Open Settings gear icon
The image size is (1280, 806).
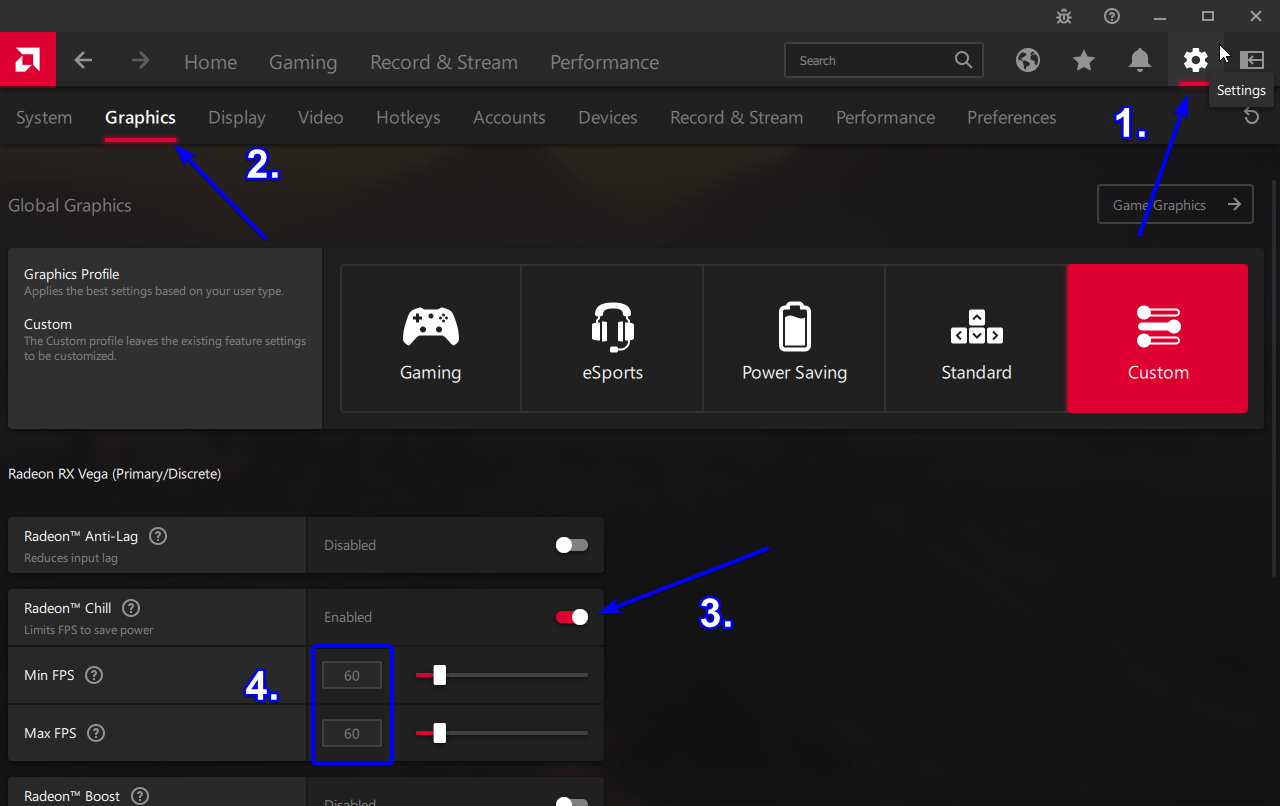tap(1195, 60)
